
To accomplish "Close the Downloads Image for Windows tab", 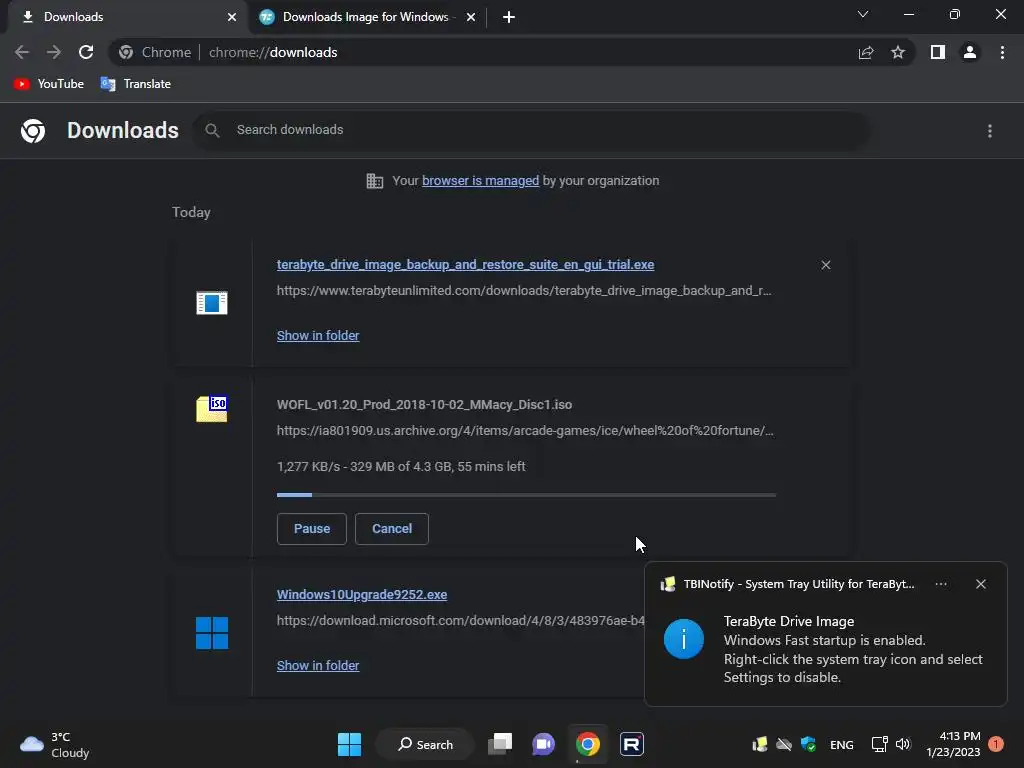I will click(471, 17).
